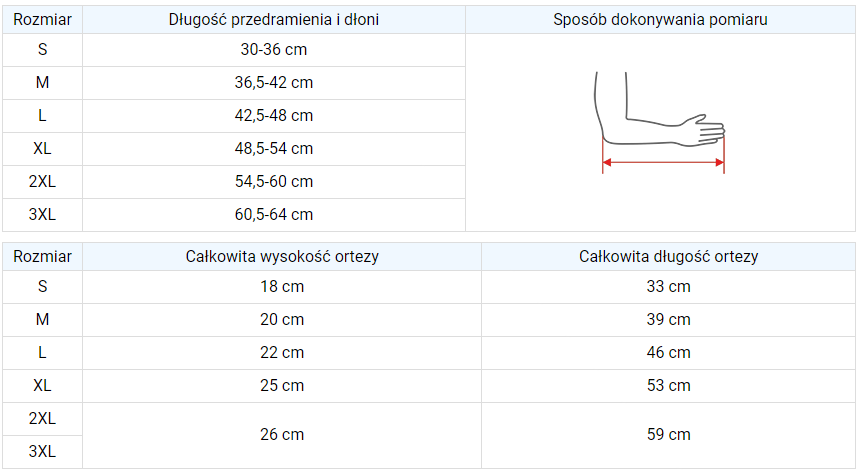The height and width of the screenshot is (472, 859).
Task: Click the "36,5-42 cm" forearm length cell
Action: (273, 83)
